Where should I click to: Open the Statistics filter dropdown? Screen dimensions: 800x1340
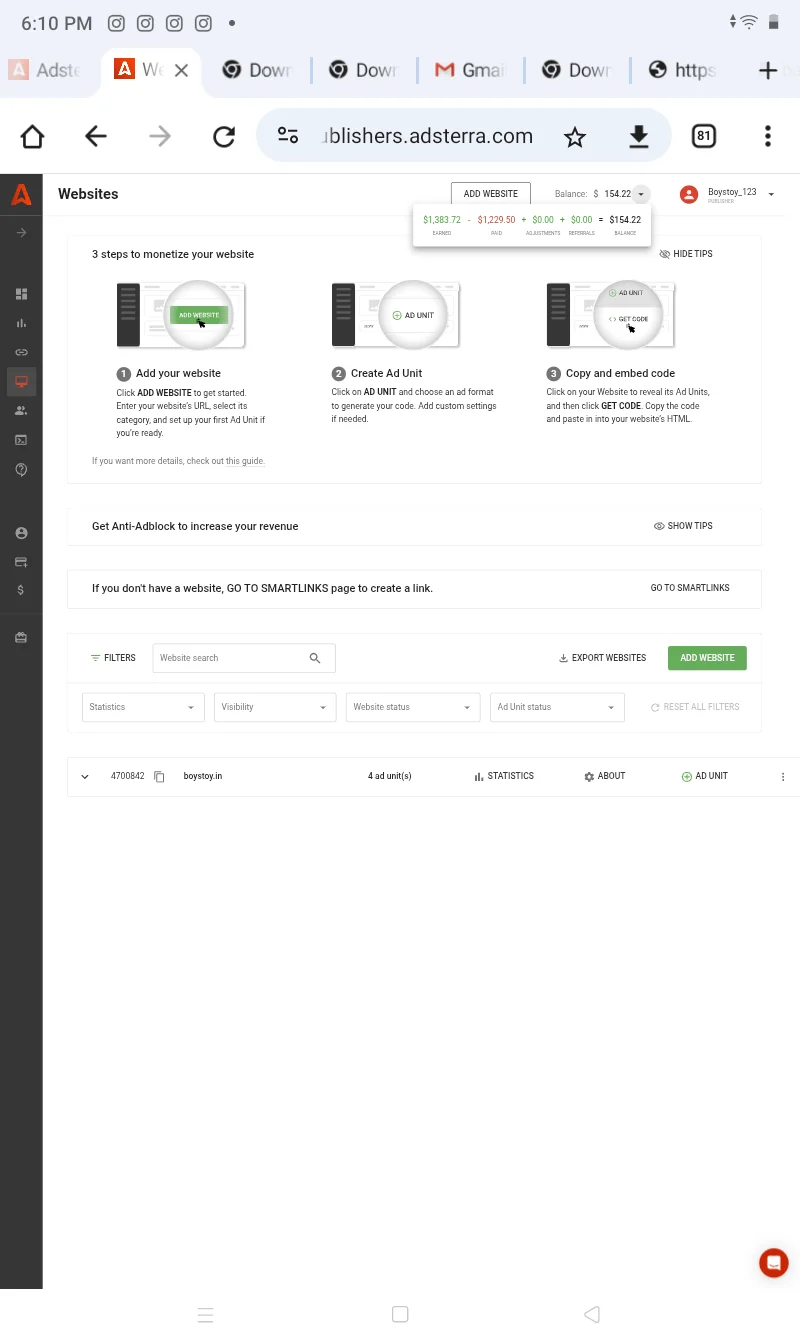click(x=143, y=707)
